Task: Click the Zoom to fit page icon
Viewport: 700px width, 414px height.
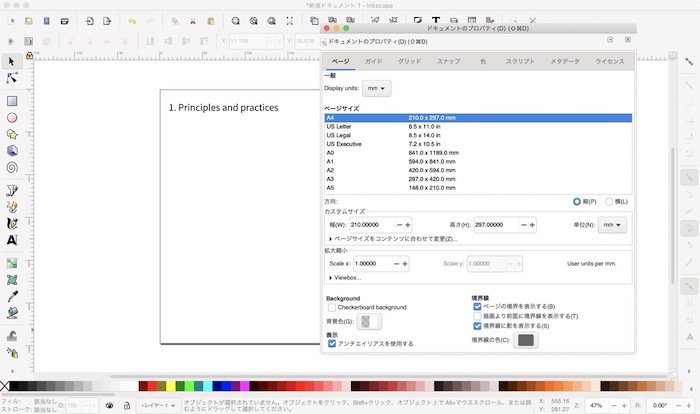Action: 271,21
